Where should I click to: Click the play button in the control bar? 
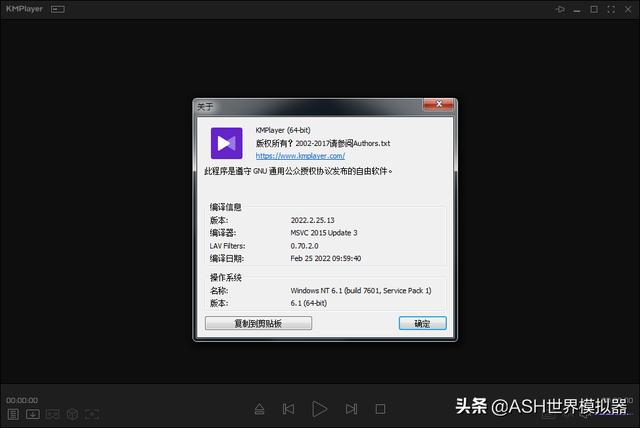pyautogui.click(x=319, y=409)
